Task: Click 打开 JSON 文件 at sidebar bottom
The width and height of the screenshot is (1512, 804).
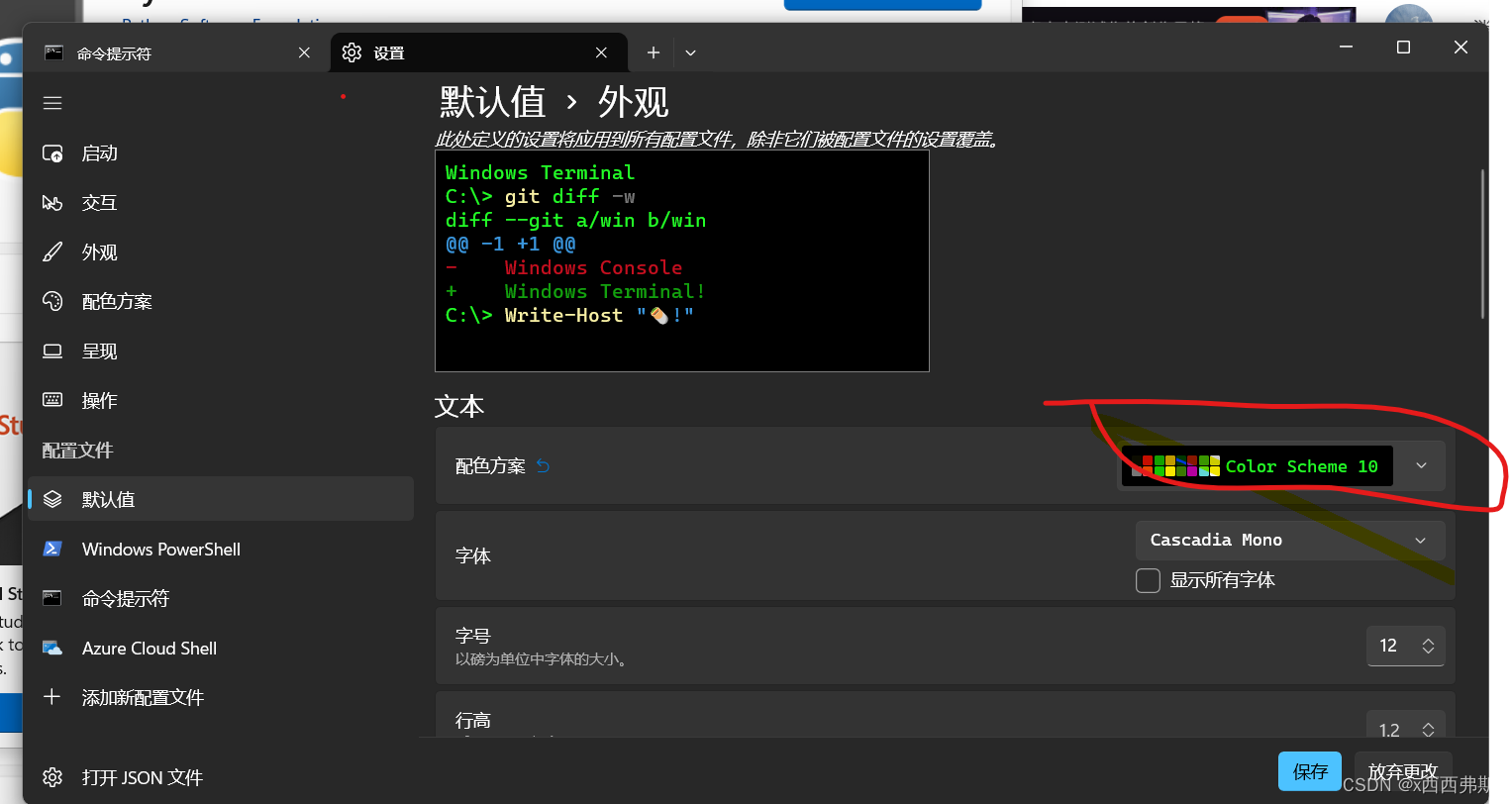Action: point(220,777)
